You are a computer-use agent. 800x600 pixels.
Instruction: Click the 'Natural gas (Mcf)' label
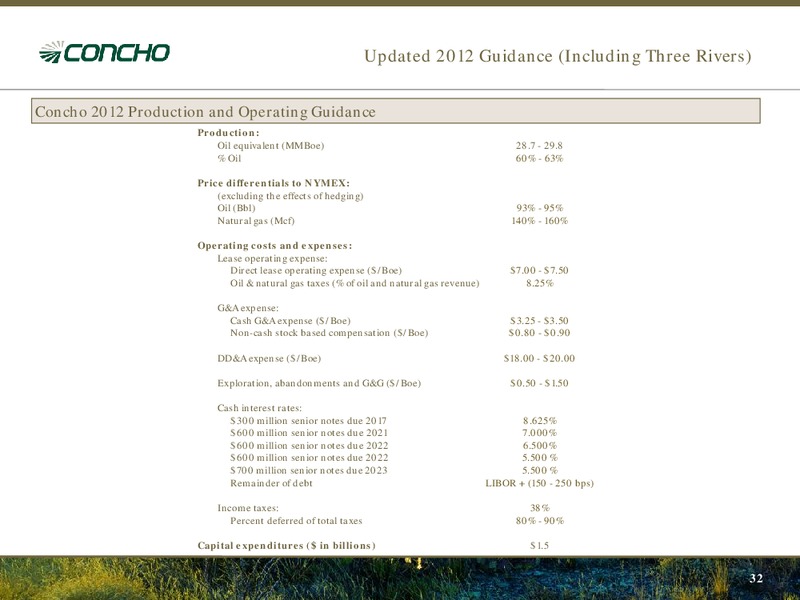click(x=256, y=220)
